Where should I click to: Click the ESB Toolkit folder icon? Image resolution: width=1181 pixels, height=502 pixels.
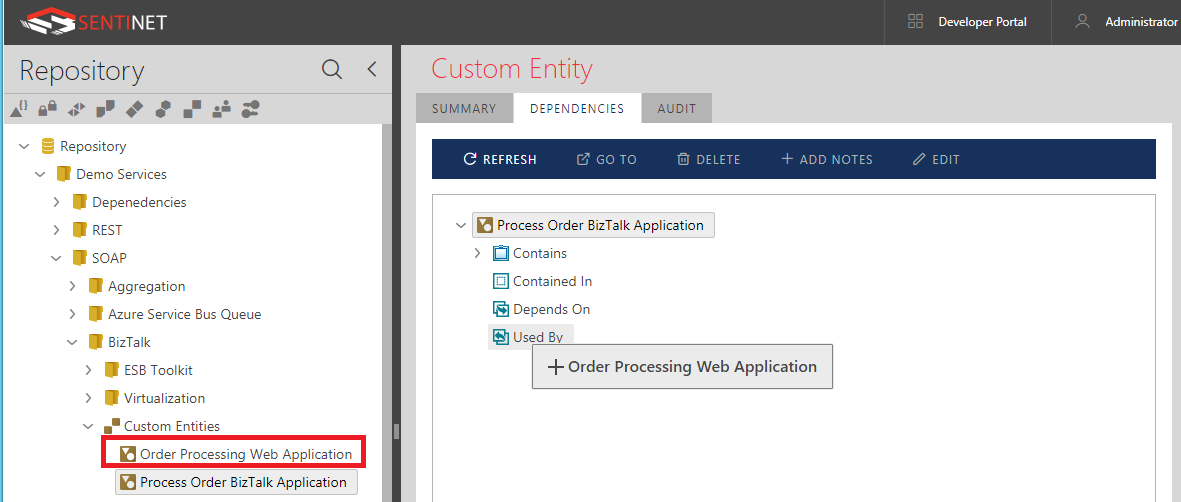[111, 370]
